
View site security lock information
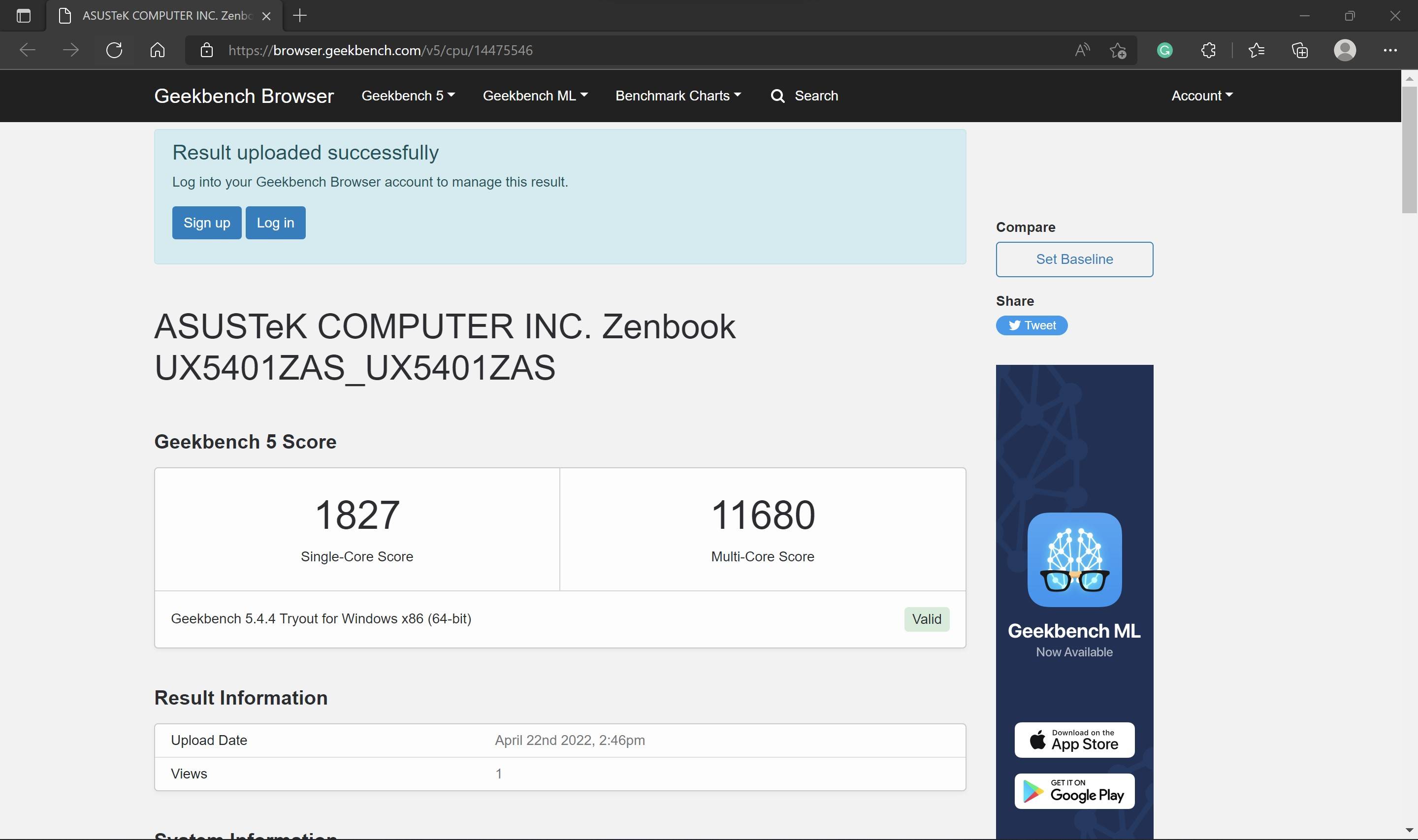point(207,50)
